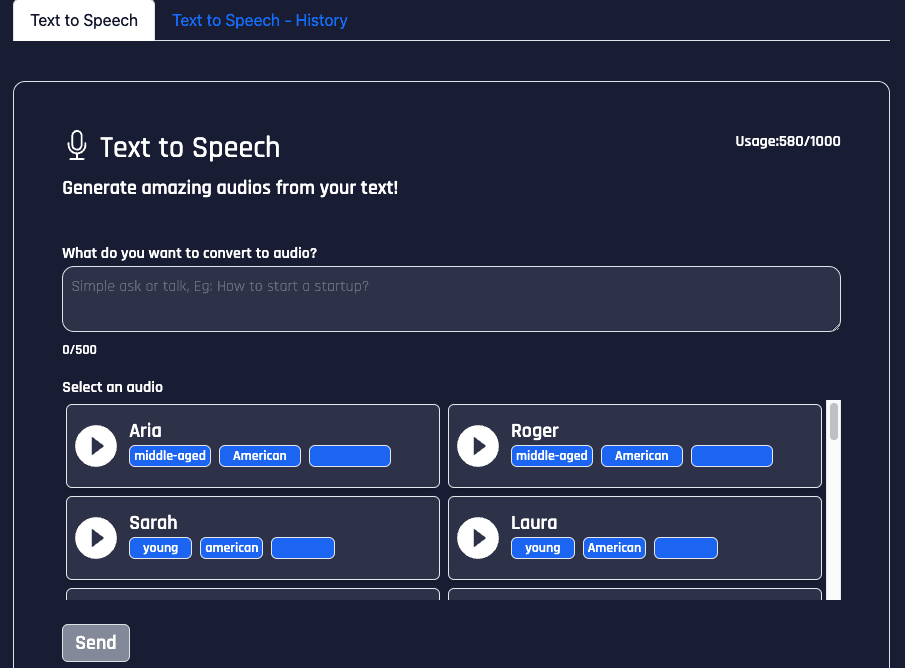Viewport: 905px width, 668px height.
Task: Focus the text-to-audio input field
Action: coord(451,298)
